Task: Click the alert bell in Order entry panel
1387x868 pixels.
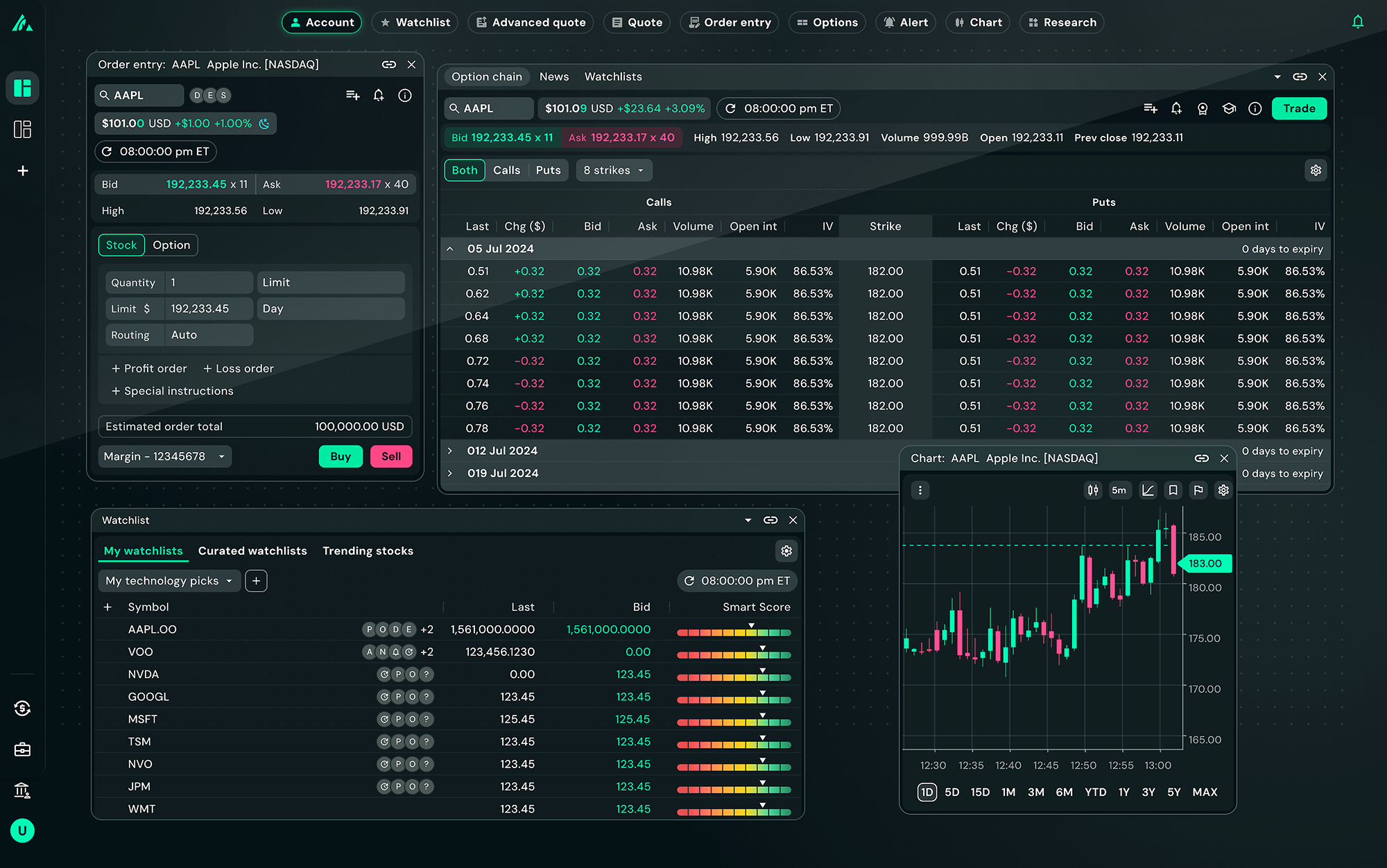Action: point(379,96)
